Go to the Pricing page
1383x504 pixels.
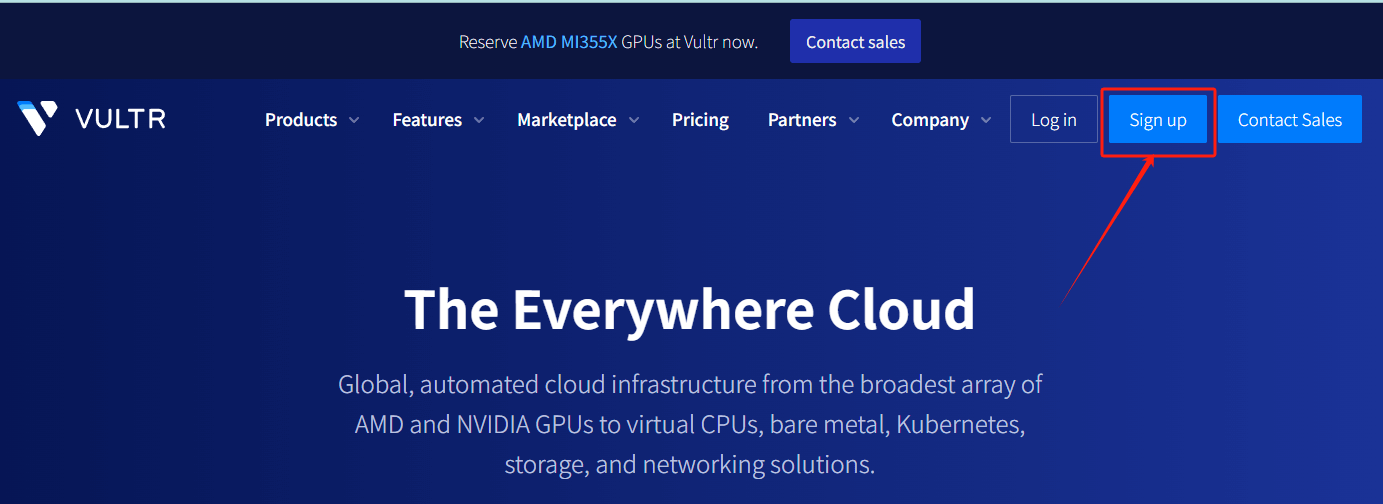pos(700,120)
